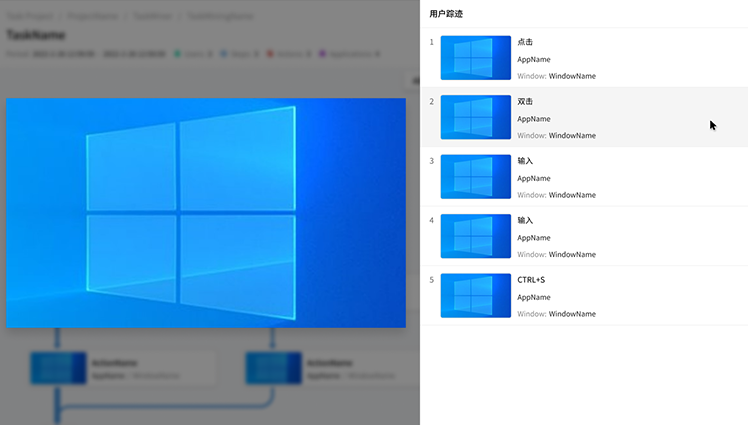This screenshot has height=425, width=748.
Task: Select the left ActionName node thumbnail in the background
Action: click(x=58, y=368)
